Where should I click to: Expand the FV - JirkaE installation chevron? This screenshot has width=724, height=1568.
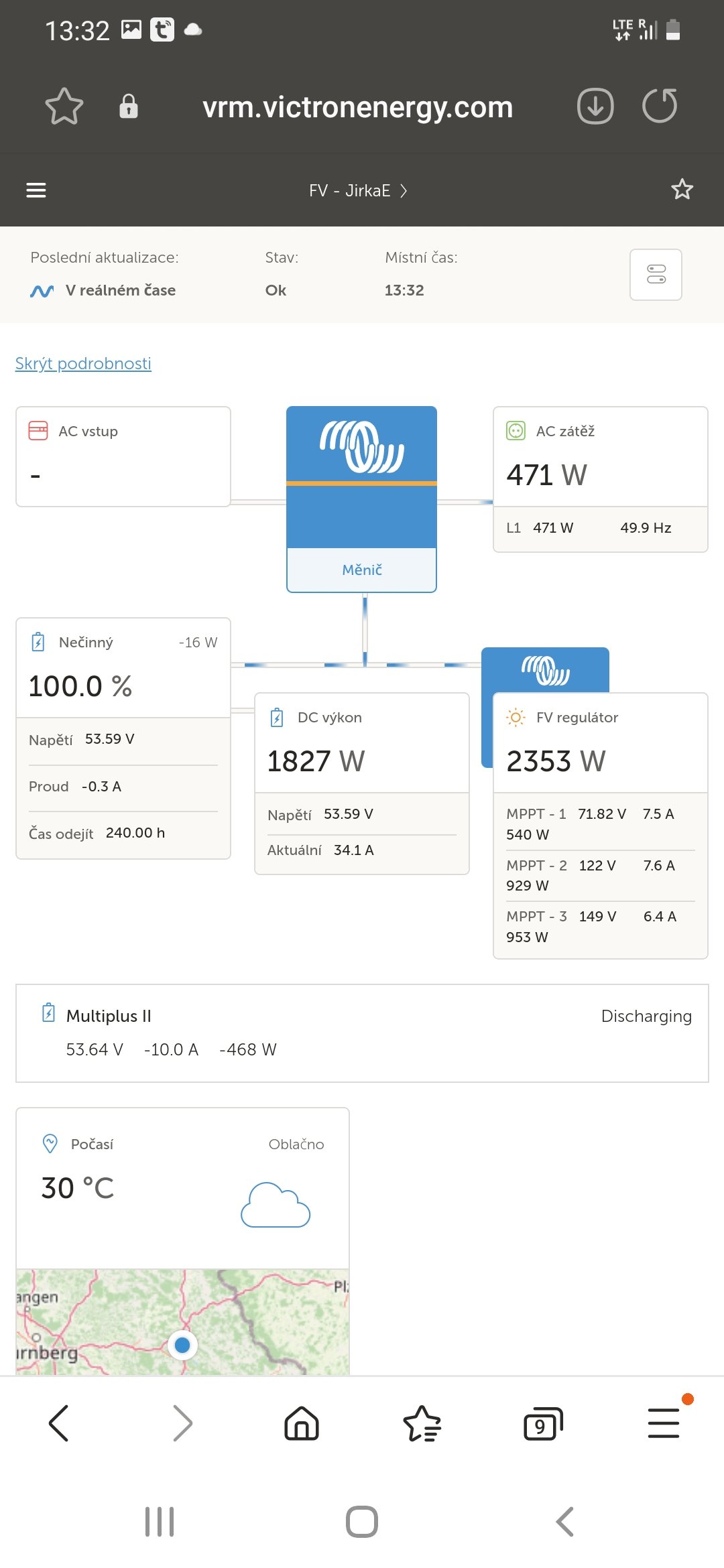(x=404, y=191)
